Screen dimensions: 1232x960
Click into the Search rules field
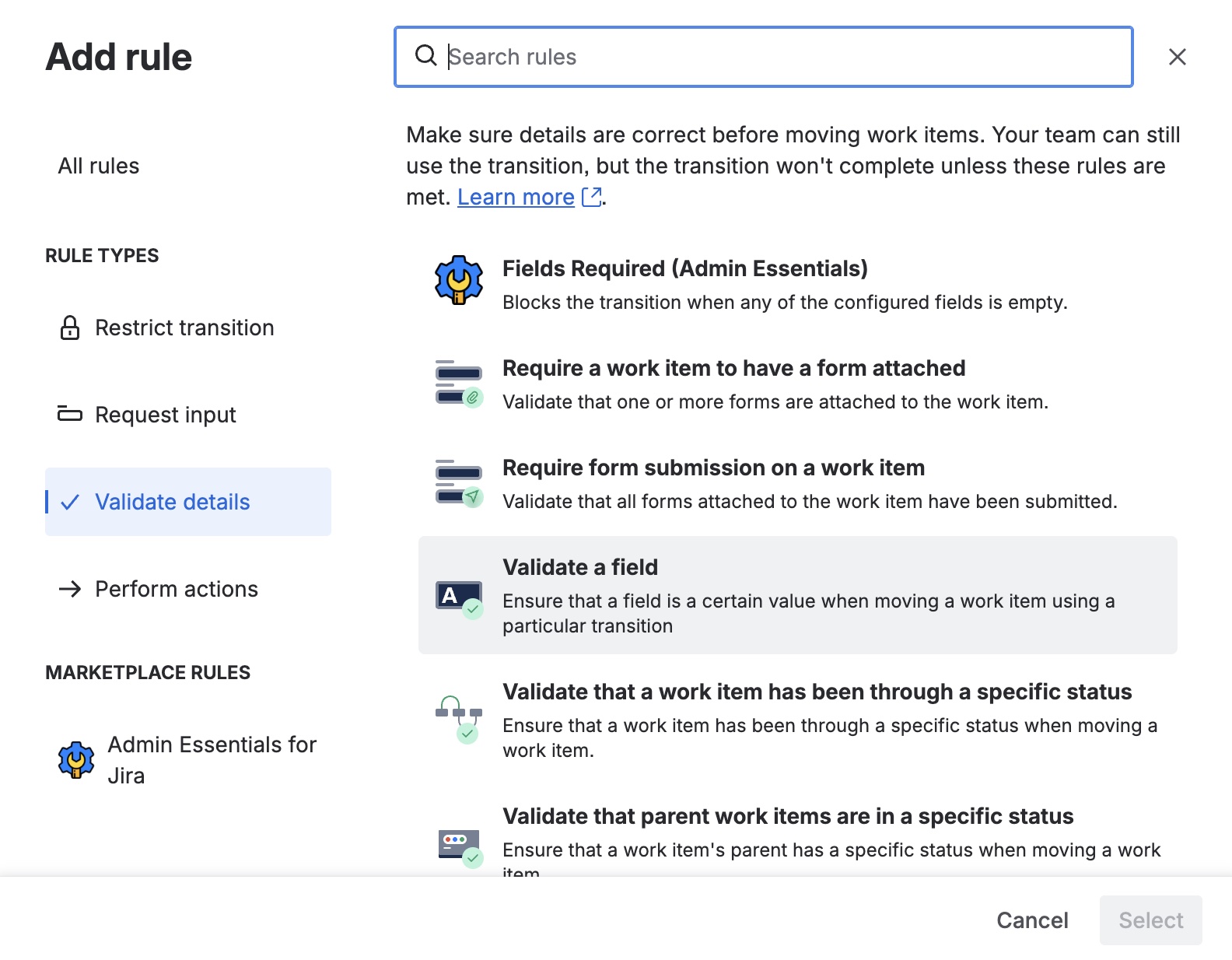(x=763, y=57)
